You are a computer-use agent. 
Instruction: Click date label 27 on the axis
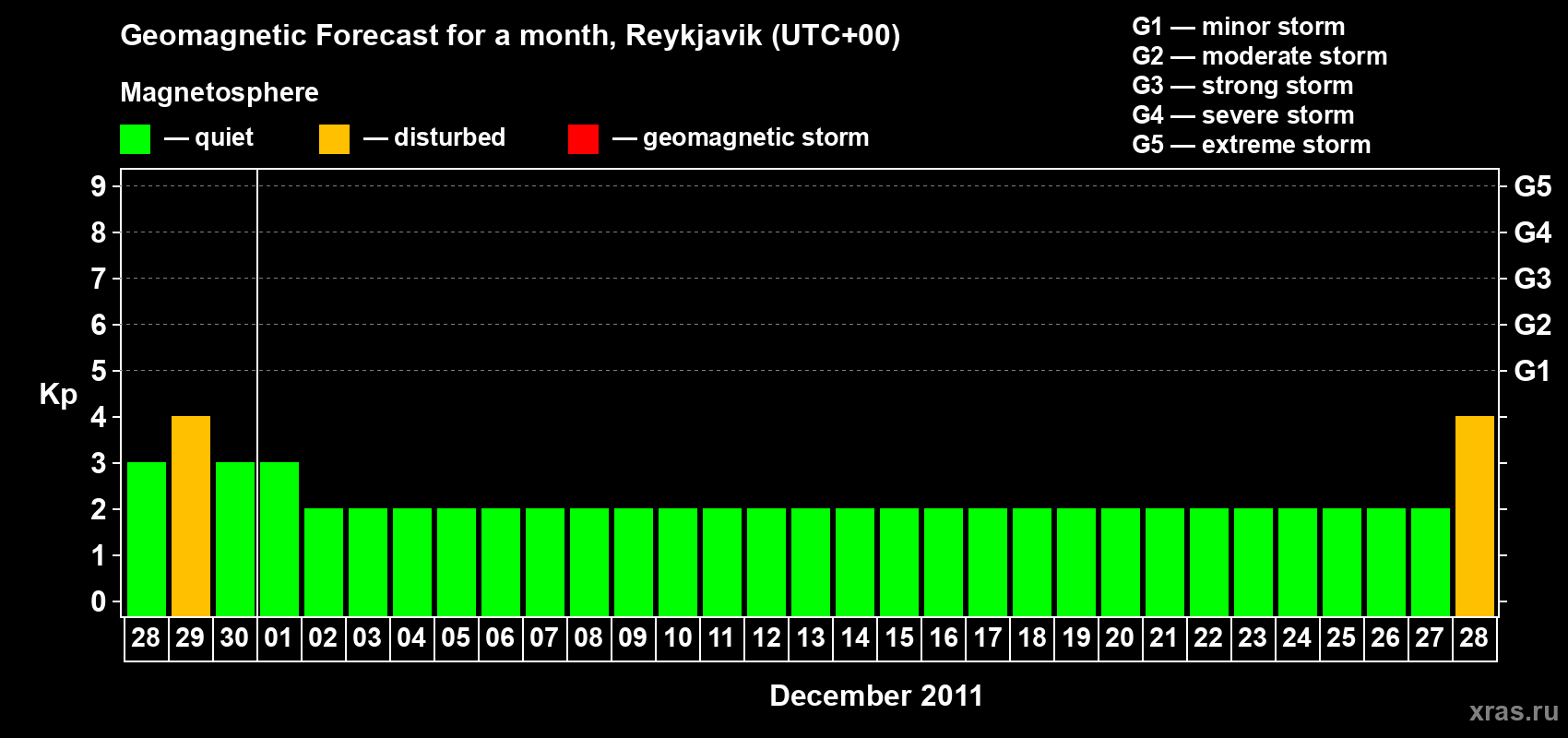(1430, 637)
